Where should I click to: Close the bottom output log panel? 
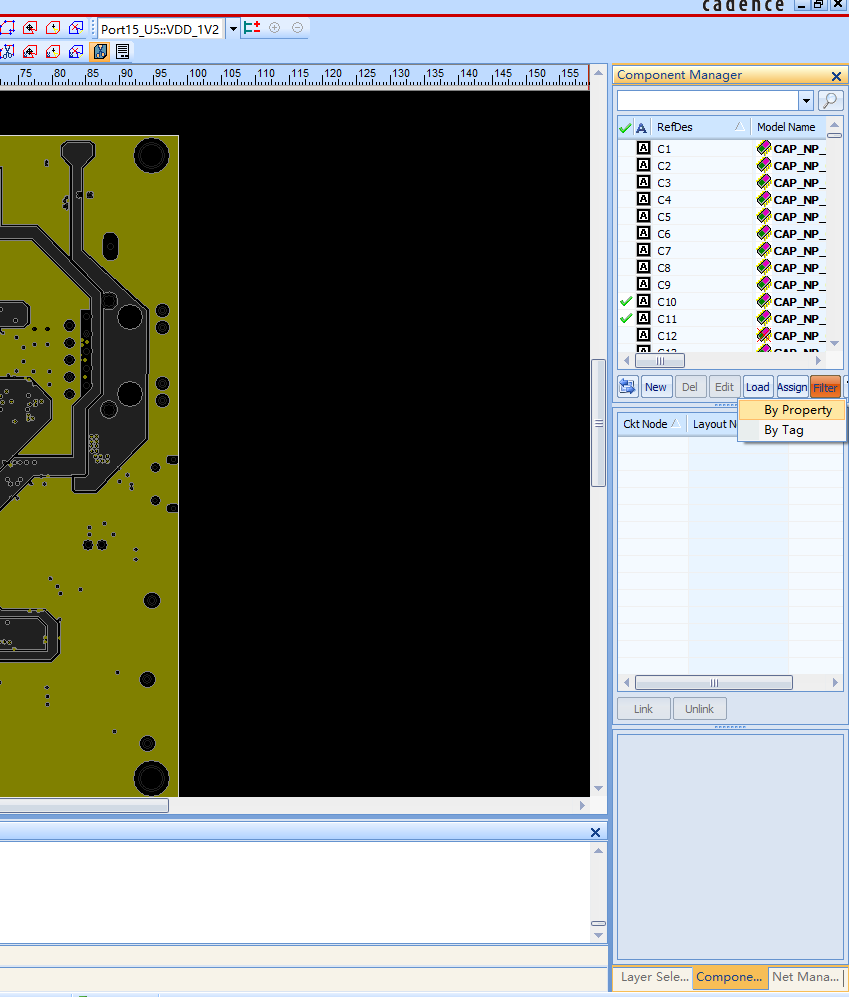tap(595, 832)
